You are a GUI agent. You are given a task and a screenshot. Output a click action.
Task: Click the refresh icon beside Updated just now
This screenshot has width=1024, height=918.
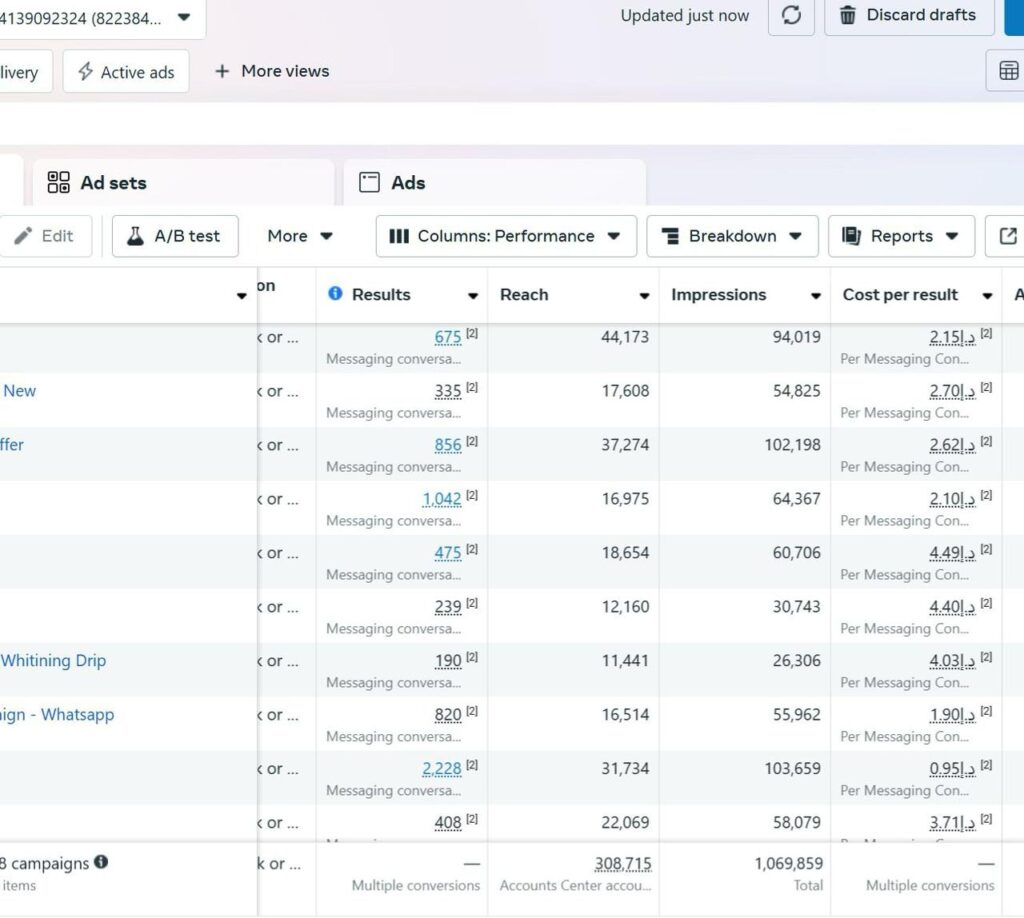click(791, 16)
